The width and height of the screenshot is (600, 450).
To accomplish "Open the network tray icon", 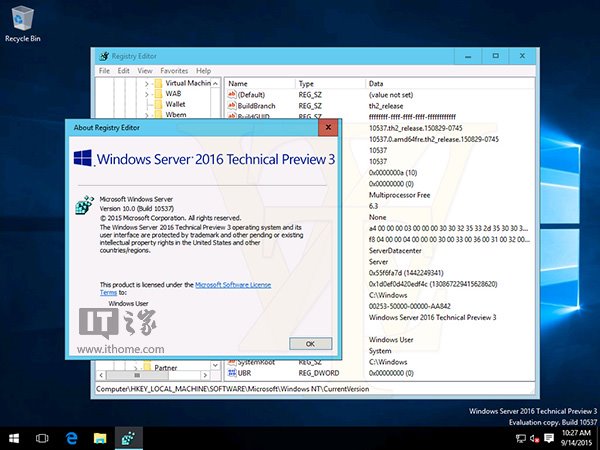I will point(520,439).
